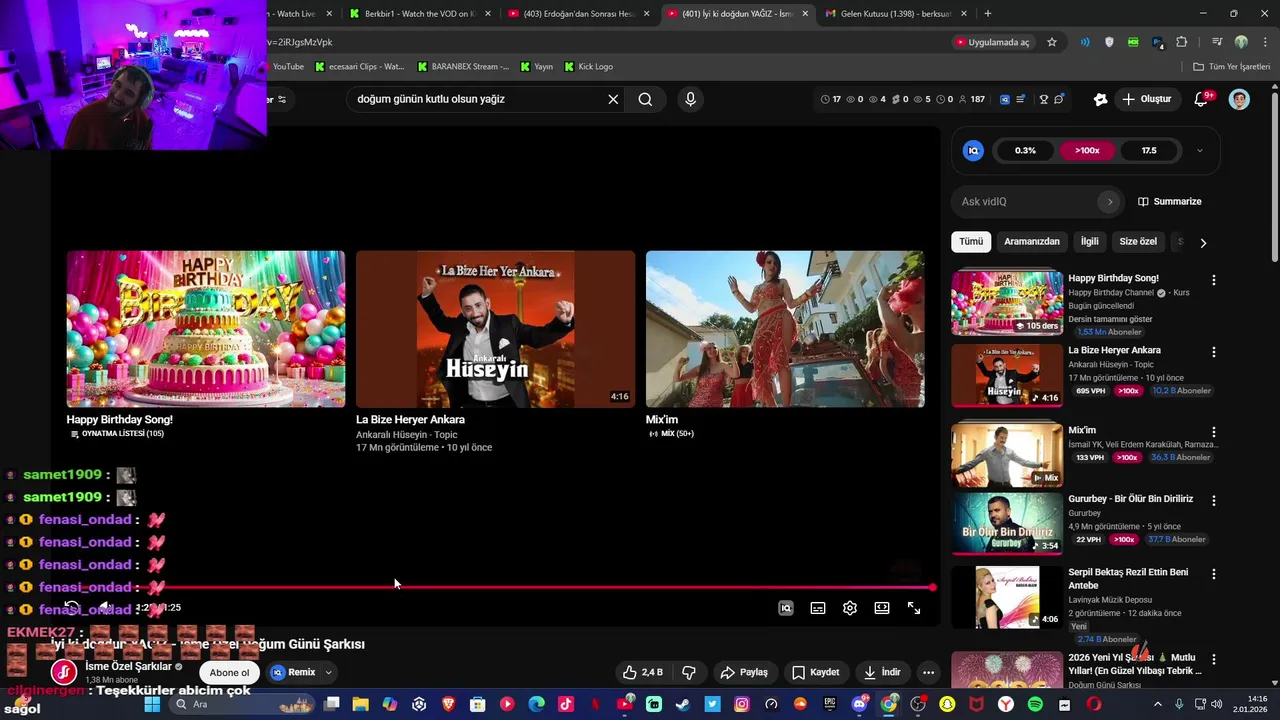This screenshot has width=1280, height=720.
Task: Open the Yayın bookmark
Action: pyautogui.click(x=537, y=67)
